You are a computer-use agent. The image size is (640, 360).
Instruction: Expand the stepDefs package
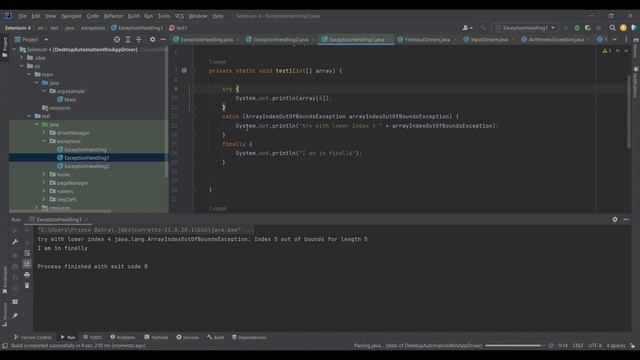point(44,199)
